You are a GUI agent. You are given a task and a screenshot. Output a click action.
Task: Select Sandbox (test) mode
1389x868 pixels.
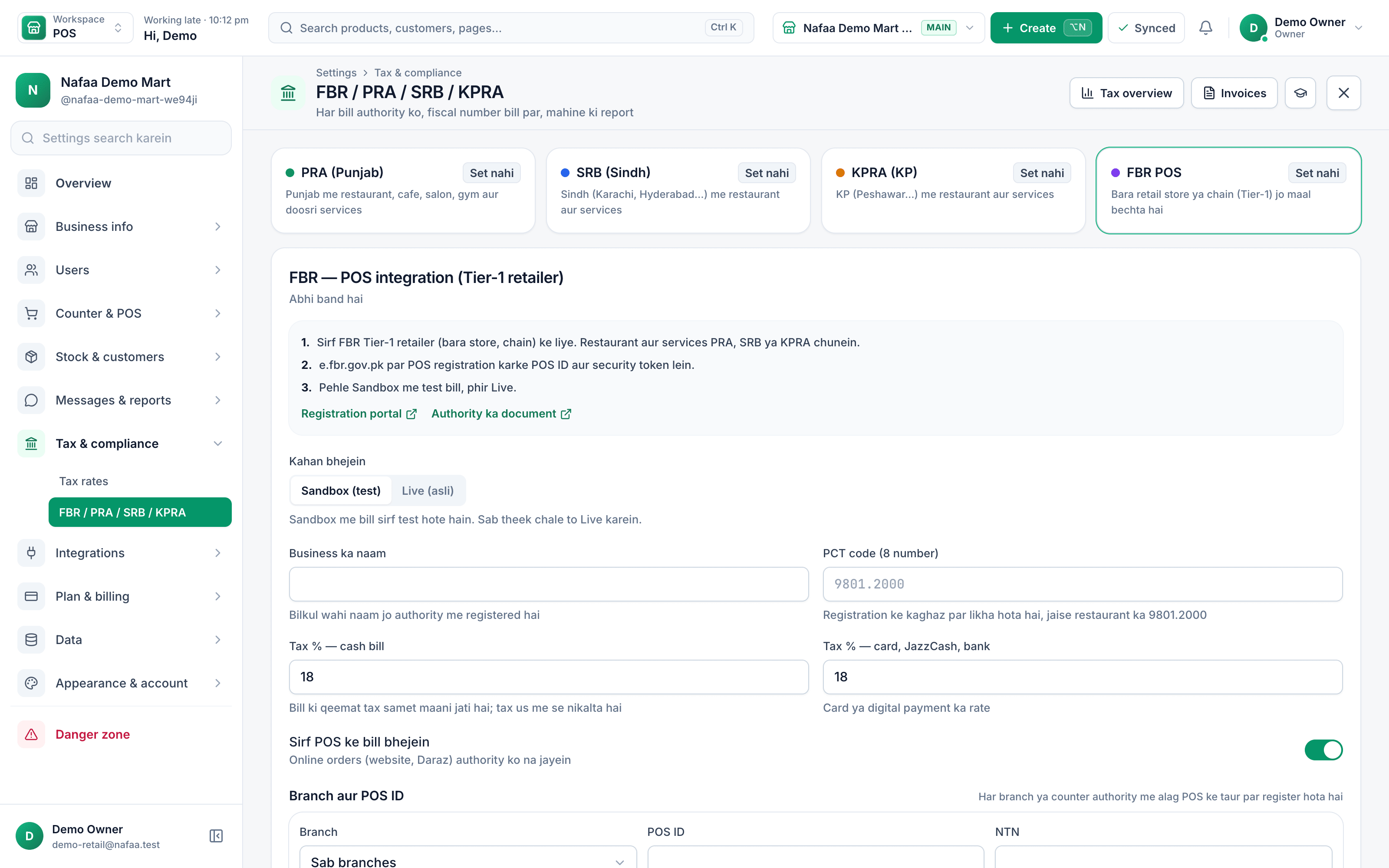point(340,491)
